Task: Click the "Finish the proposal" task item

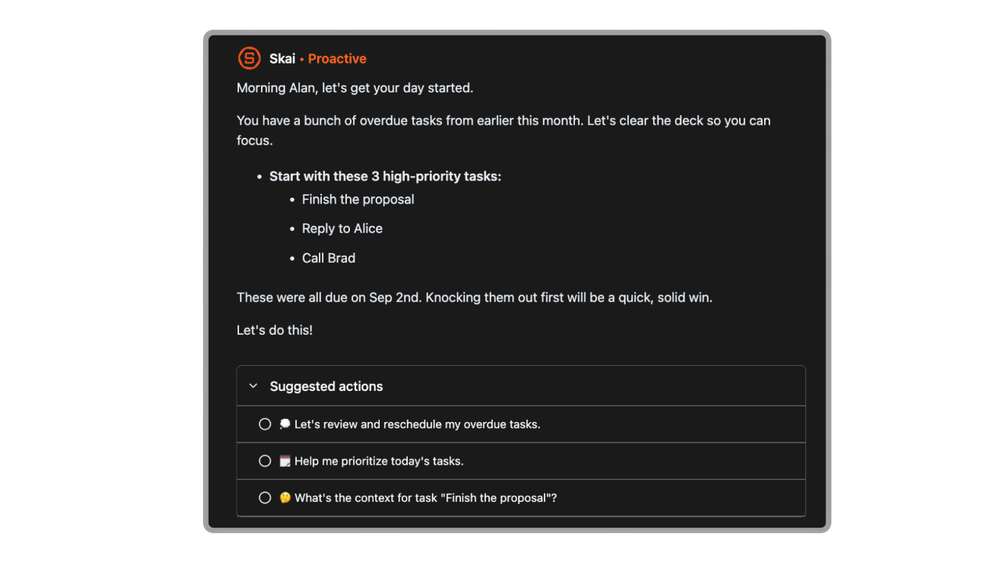Action: [358, 199]
